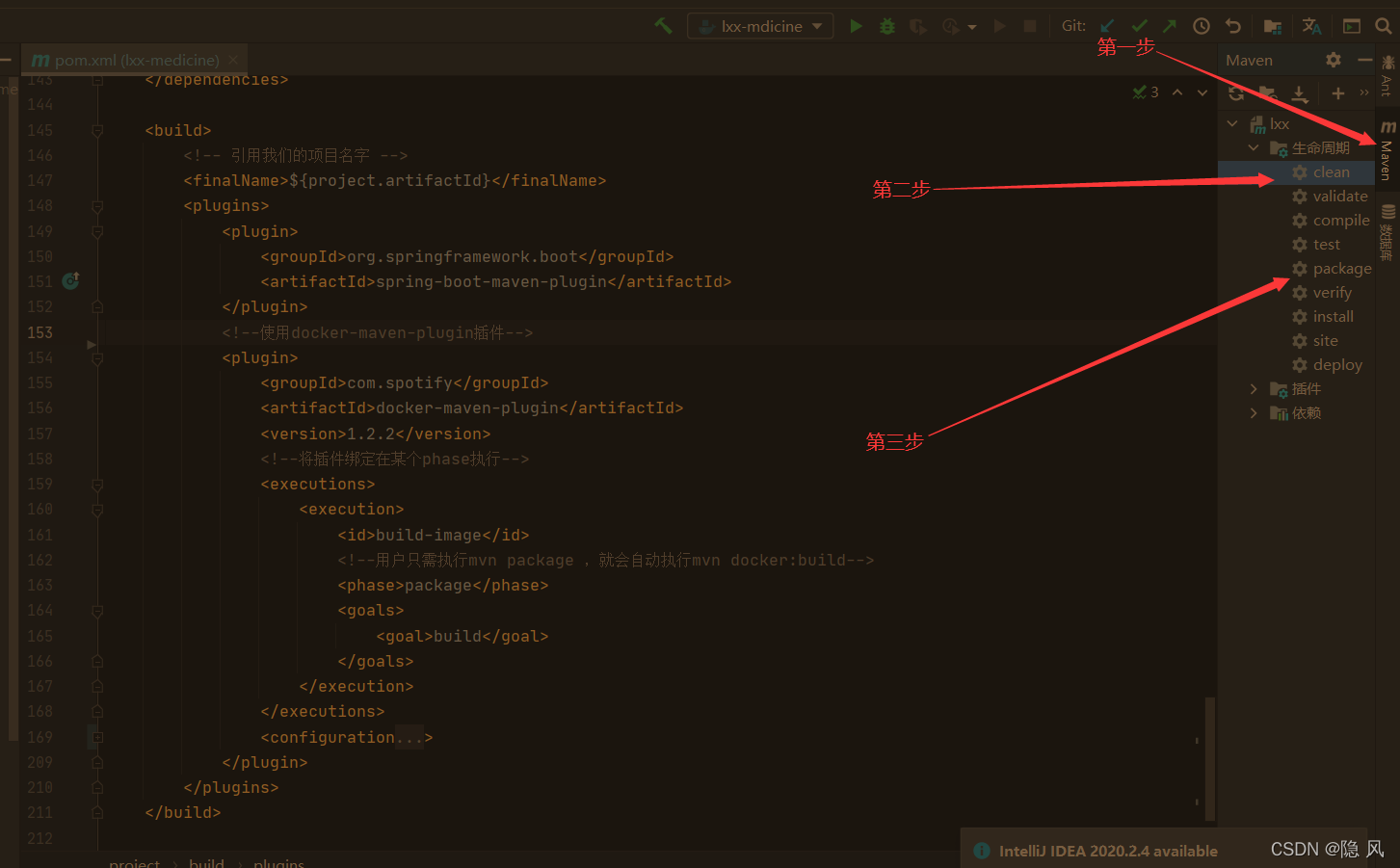The height and width of the screenshot is (868, 1400).
Task: Reload all Maven projects
Action: (x=1236, y=93)
